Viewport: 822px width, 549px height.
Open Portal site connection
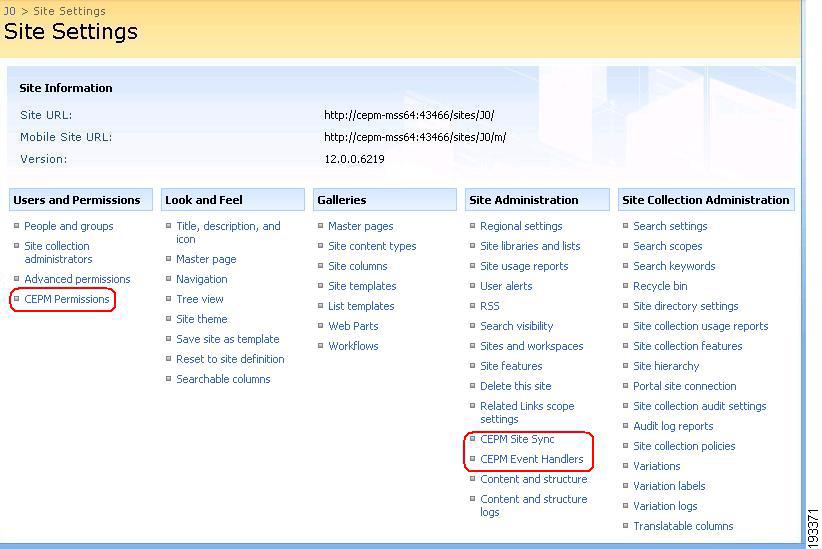point(685,386)
